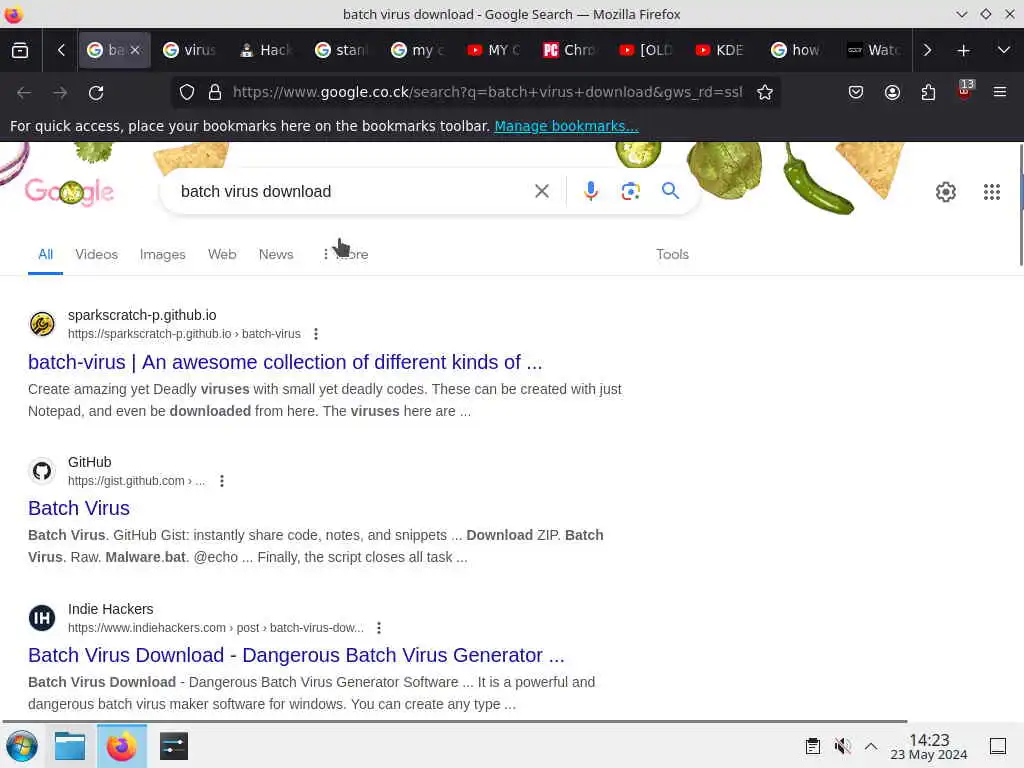1024x768 pixels.
Task: Open the extension with badge 13
Action: [x=965, y=90]
